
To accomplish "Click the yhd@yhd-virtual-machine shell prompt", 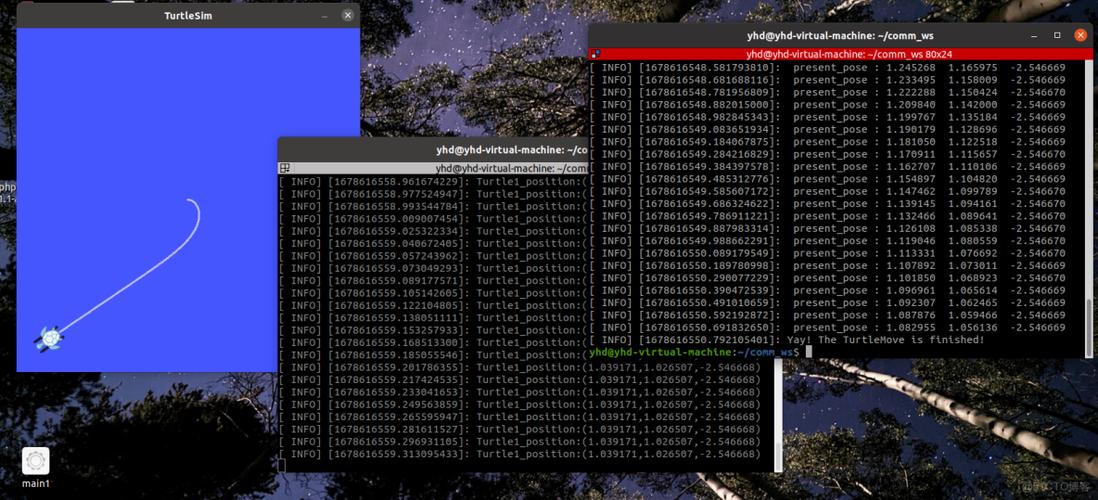I will 694,352.
